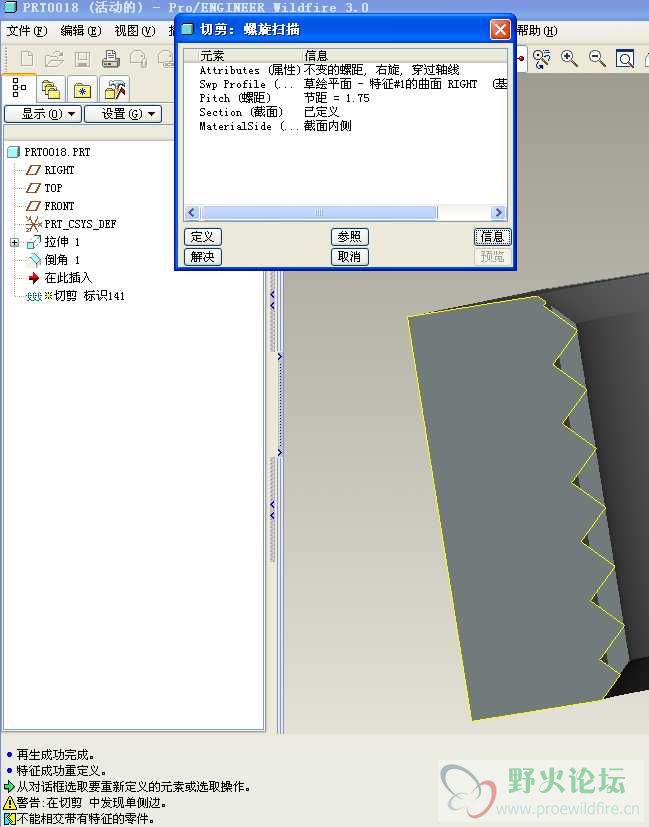Select the Pitch (螺距) element row
The height and width of the screenshot is (827, 649).
pyautogui.click(x=345, y=98)
